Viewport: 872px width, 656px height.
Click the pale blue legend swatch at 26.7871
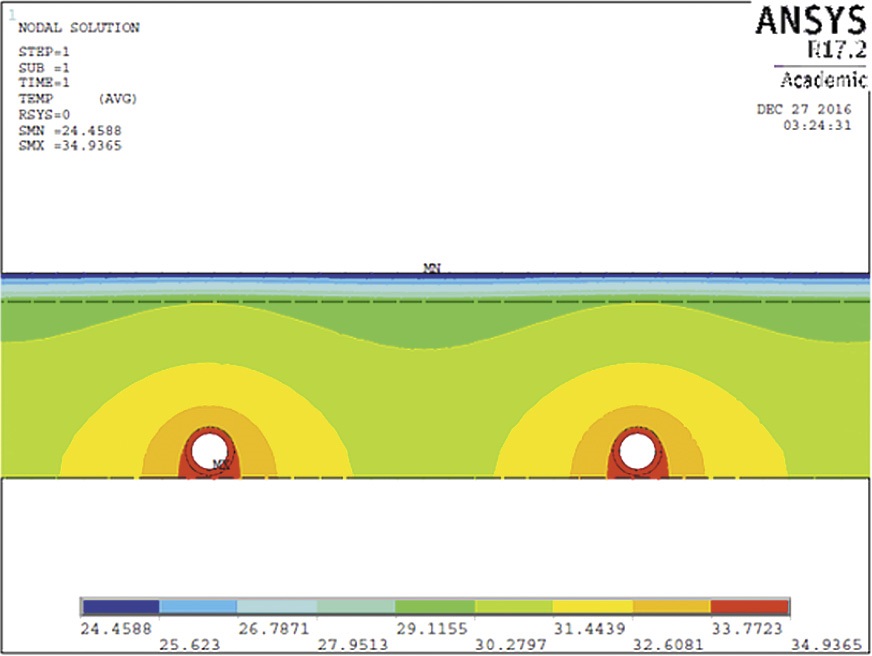click(x=277, y=607)
